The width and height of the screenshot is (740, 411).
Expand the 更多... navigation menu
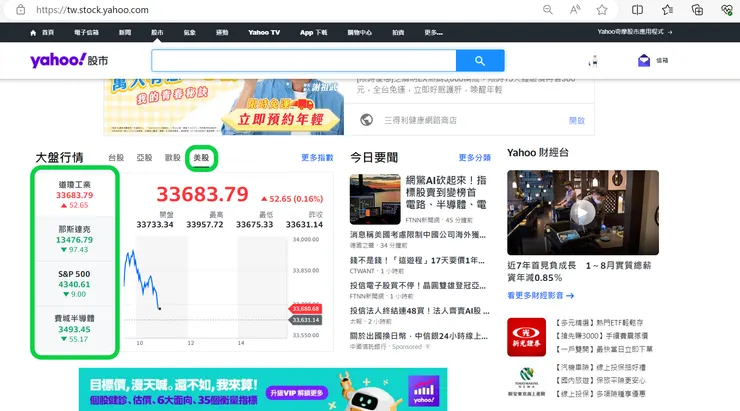(433, 33)
